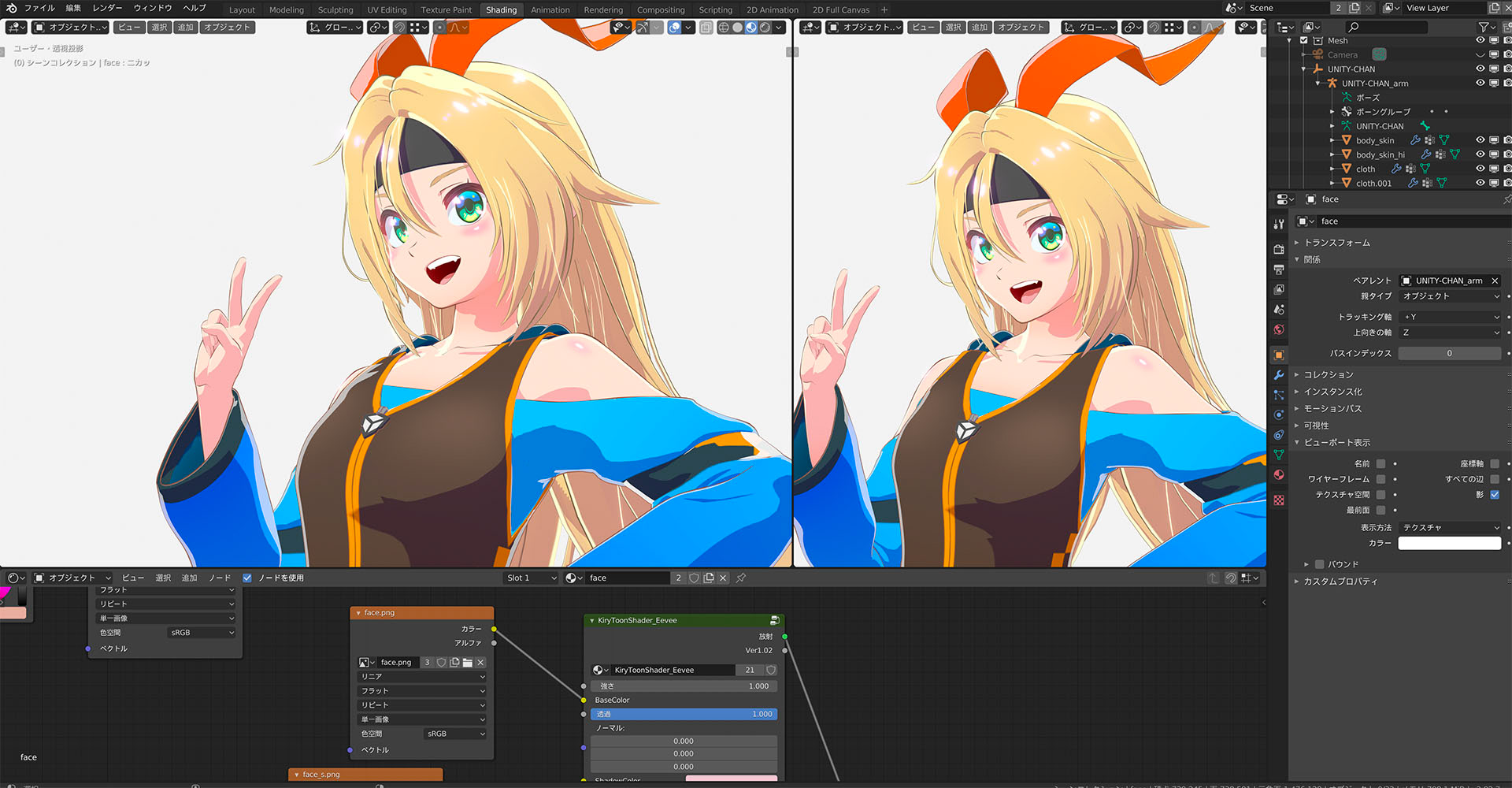Select the Camera object in outliner
The width and height of the screenshot is (1512, 788).
[x=1342, y=55]
